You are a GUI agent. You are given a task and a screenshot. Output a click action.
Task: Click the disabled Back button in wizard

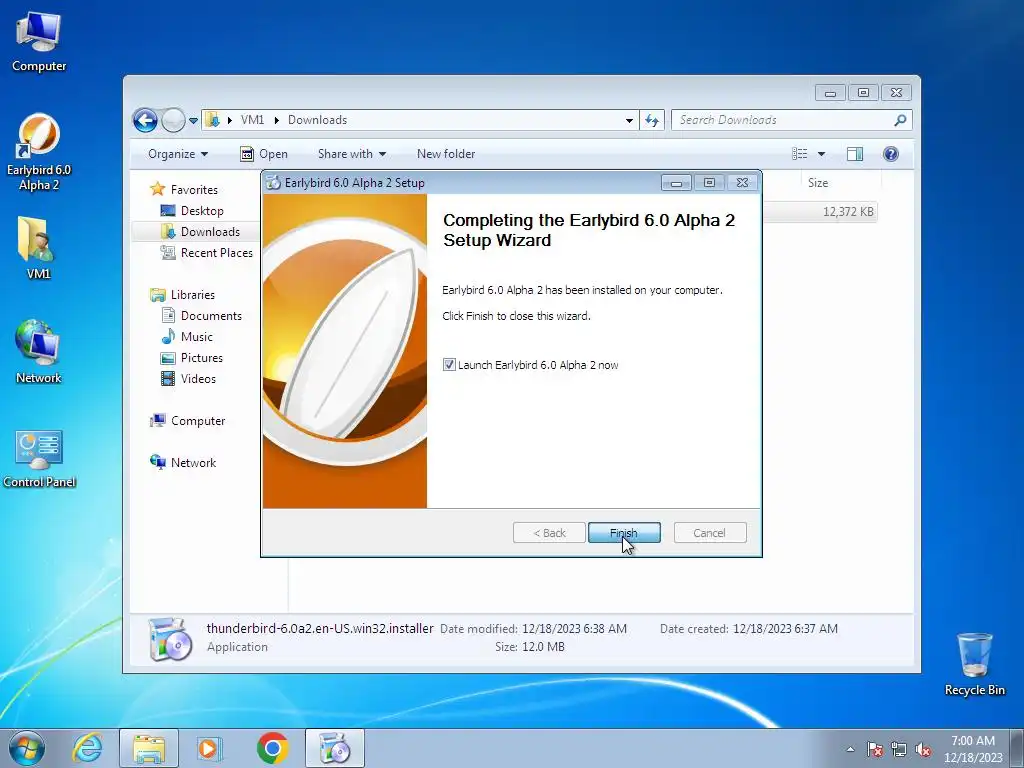(x=549, y=533)
